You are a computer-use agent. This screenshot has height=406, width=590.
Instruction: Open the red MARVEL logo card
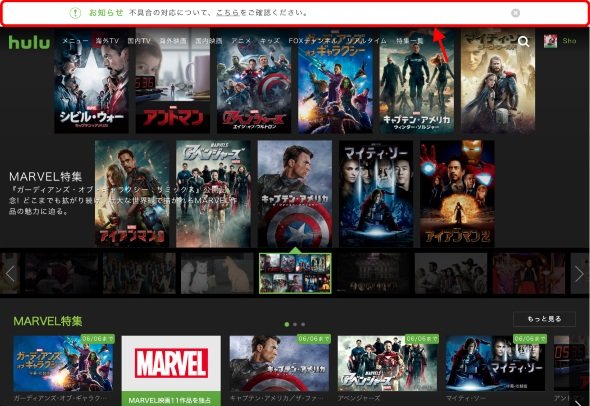click(171, 363)
